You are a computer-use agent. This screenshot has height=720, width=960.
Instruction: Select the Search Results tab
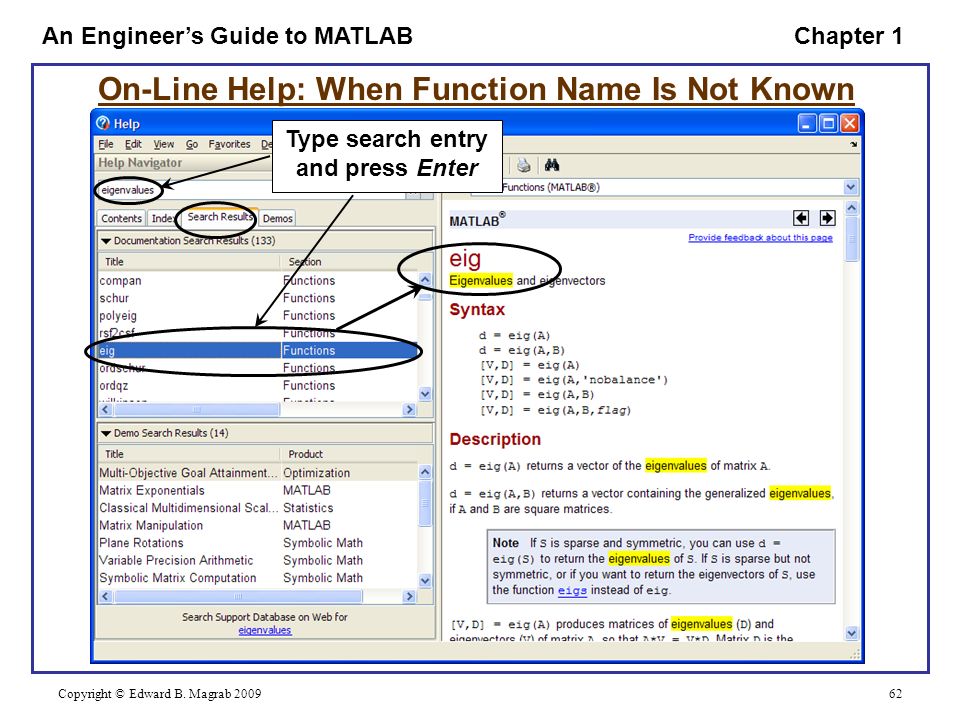point(219,217)
